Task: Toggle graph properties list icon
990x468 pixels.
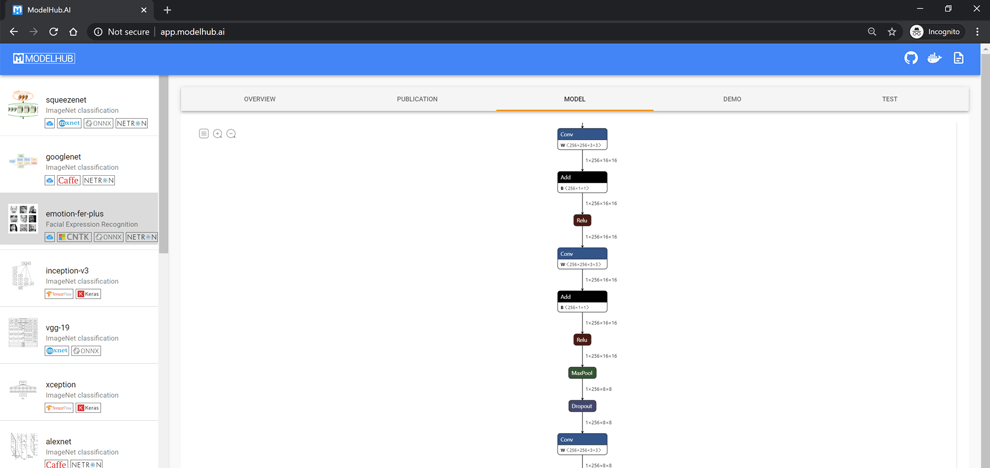Action: pyautogui.click(x=204, y=134)
